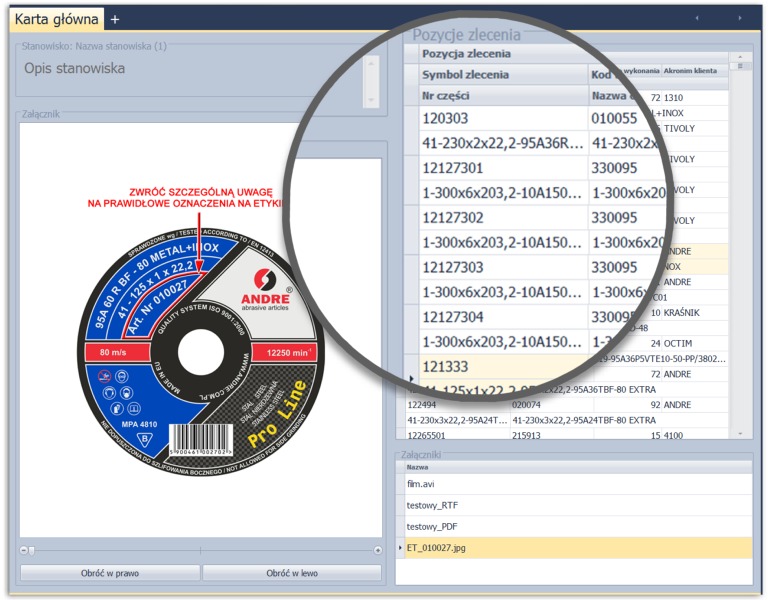Click part number 41-230x2x22,2-95A36R... cell

coord(503,143)
